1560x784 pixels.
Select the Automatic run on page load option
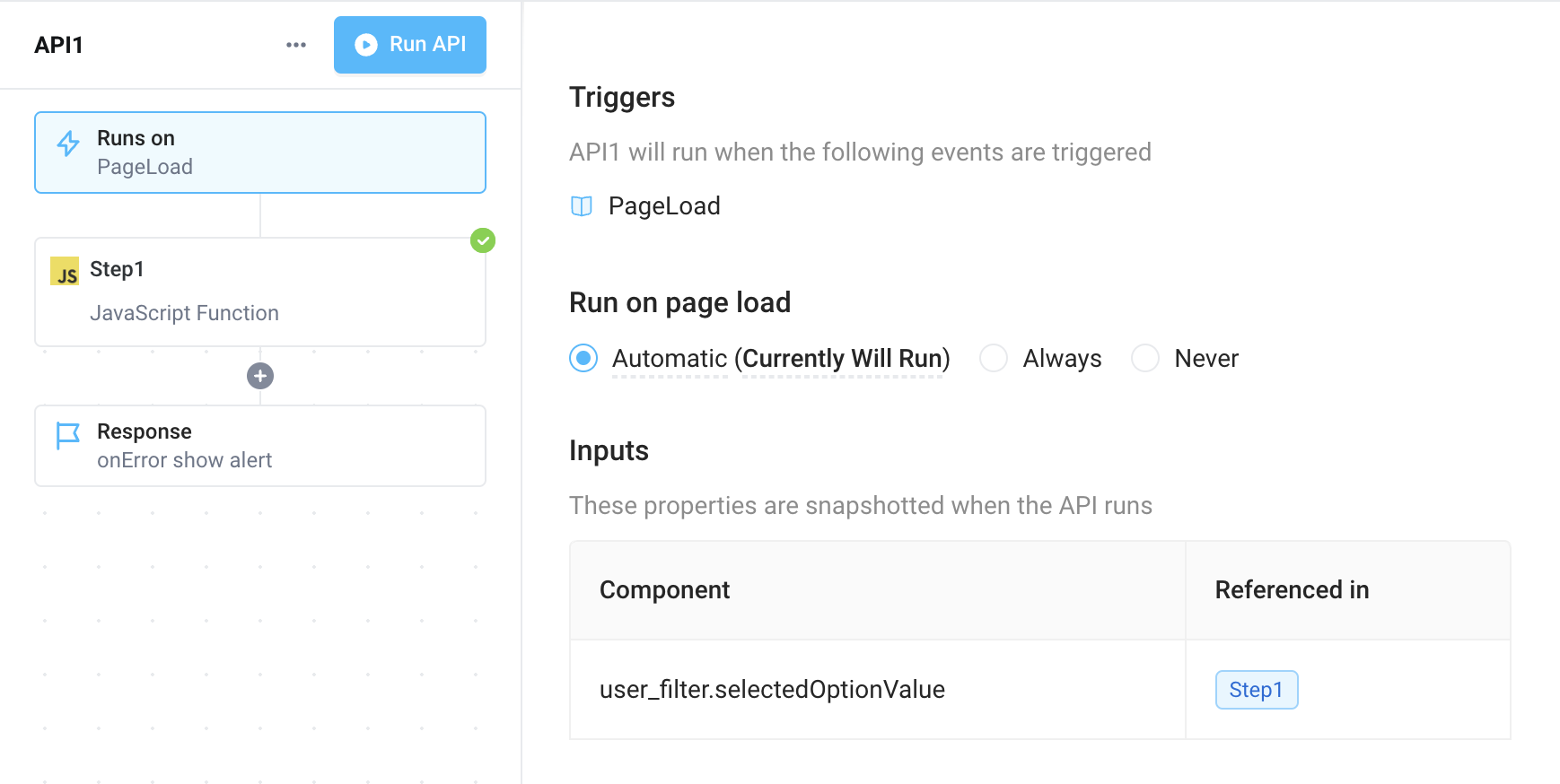[583, 358]
